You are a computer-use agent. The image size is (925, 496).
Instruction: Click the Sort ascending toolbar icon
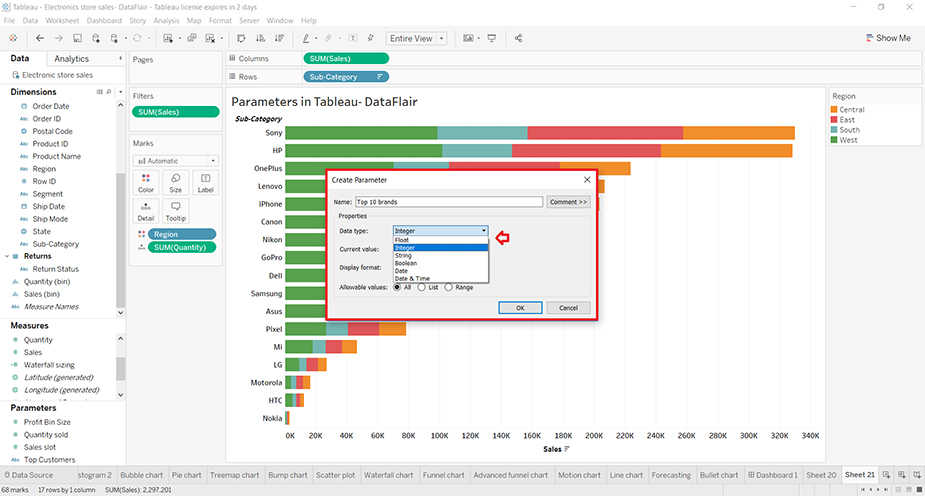point(260,38)
